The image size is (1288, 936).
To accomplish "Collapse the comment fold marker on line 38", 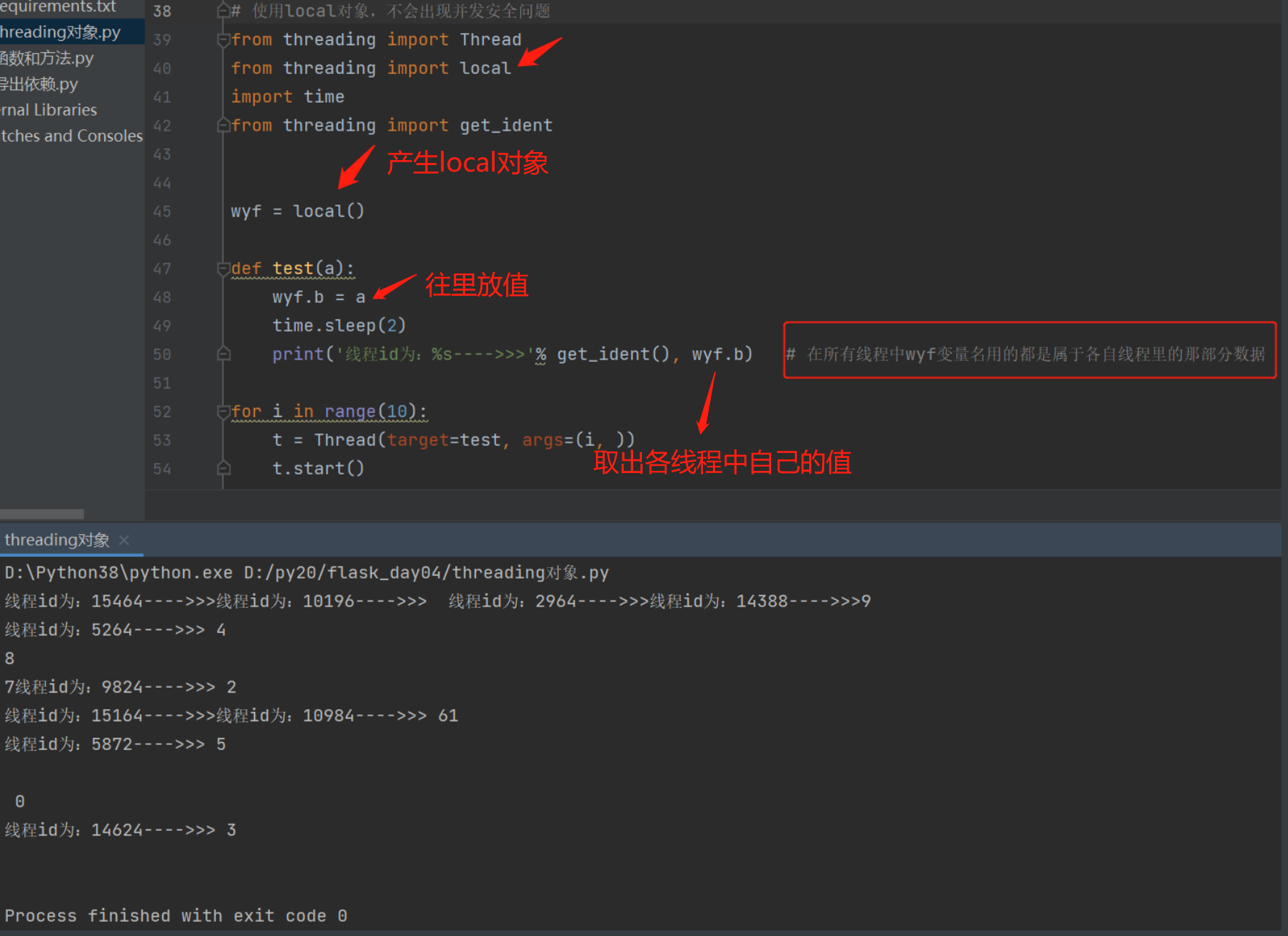I will click(223, 11).
